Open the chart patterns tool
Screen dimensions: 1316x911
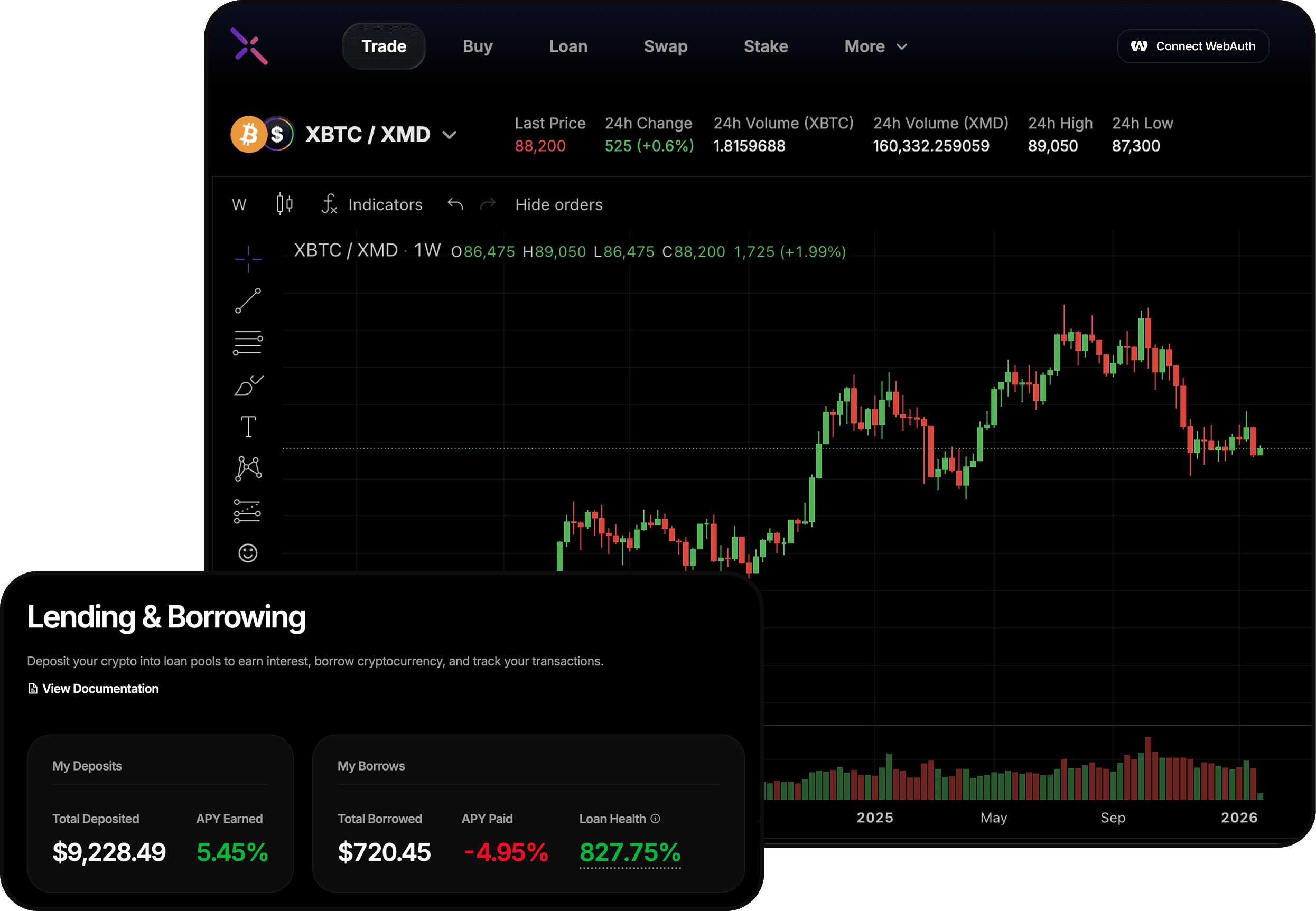(248, 468)
